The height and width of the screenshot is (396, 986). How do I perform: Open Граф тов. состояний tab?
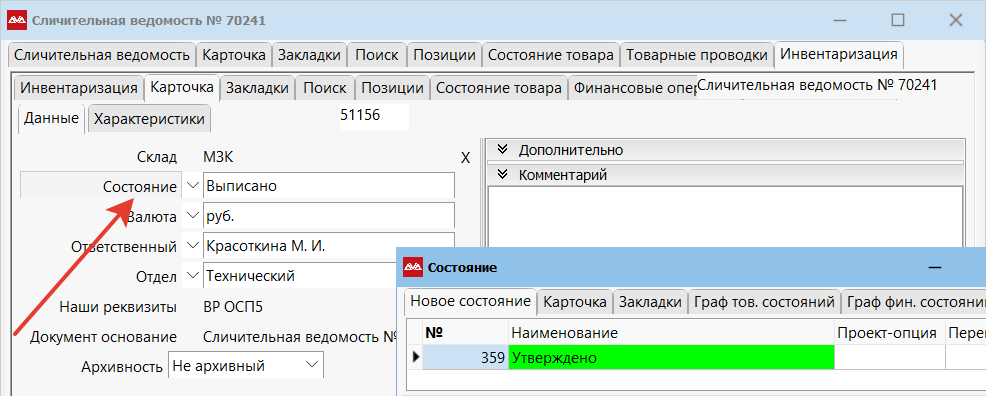click(x=764, y=302)
